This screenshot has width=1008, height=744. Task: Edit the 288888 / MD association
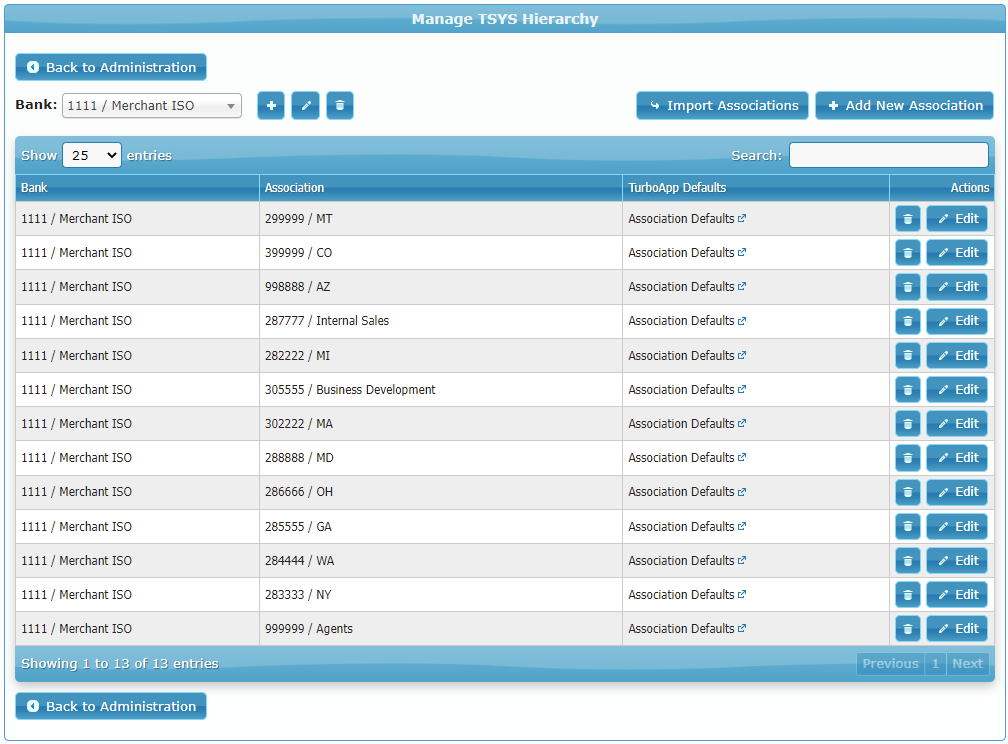pyautogui.click(x=957, y=458)
